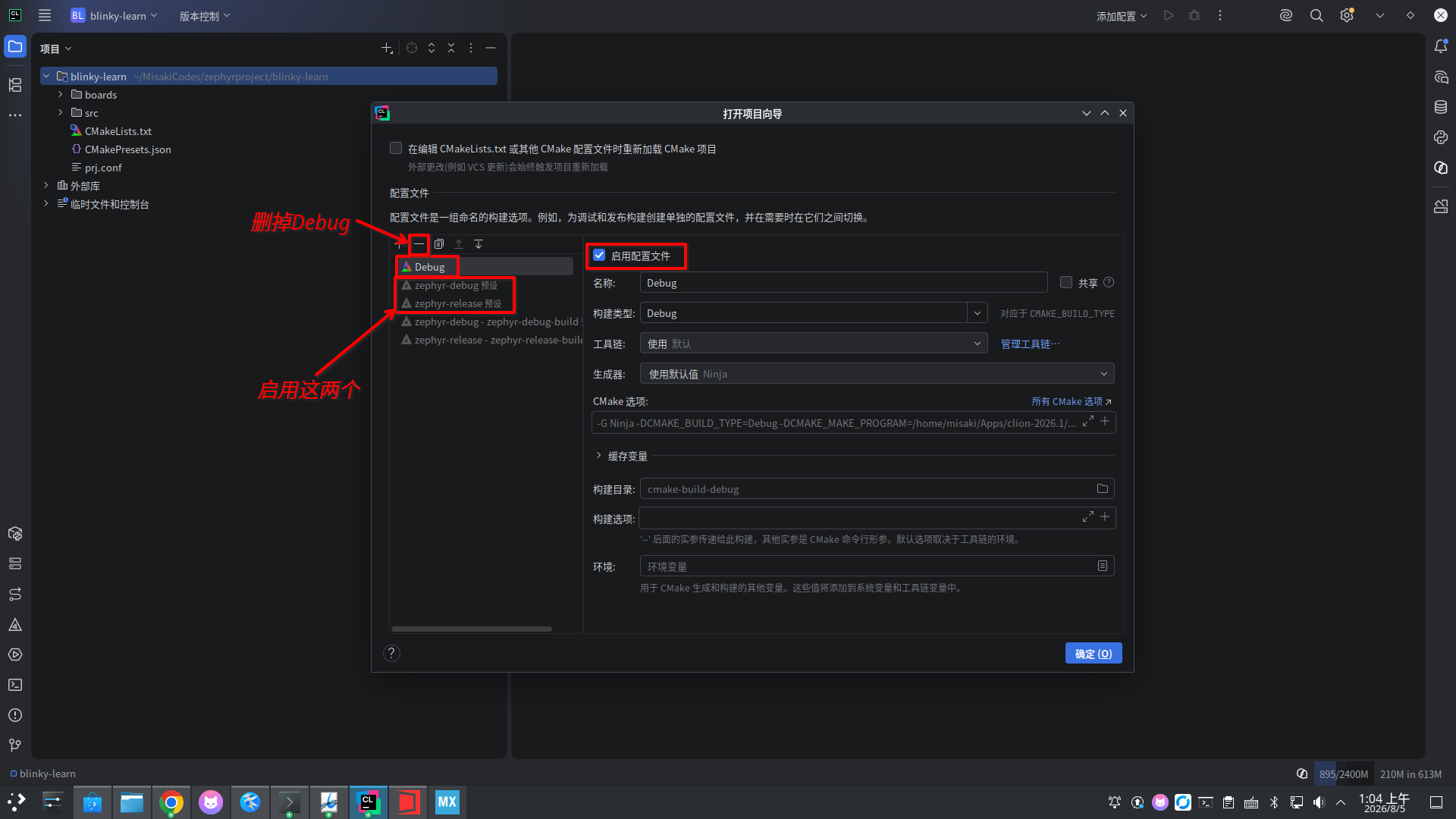1456x819 pixels.
Task: Open the prj.conf file
Action: (x=102, y=168)
